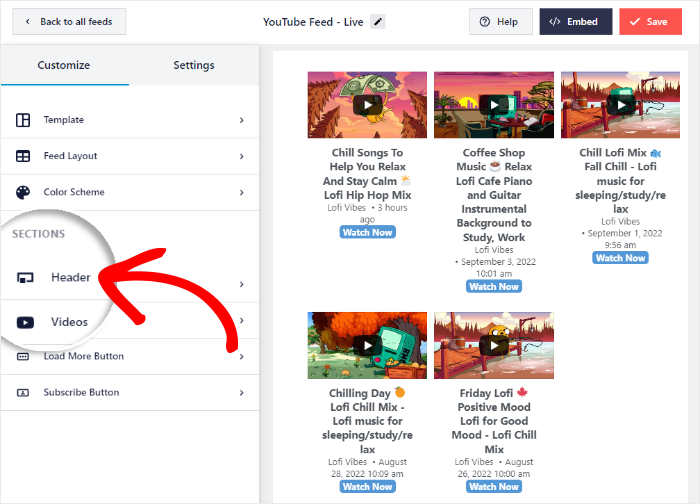This screenshot has width=700, height=504.
Task: Expand the Header section chevron
Action: click(x=242, y=284)
